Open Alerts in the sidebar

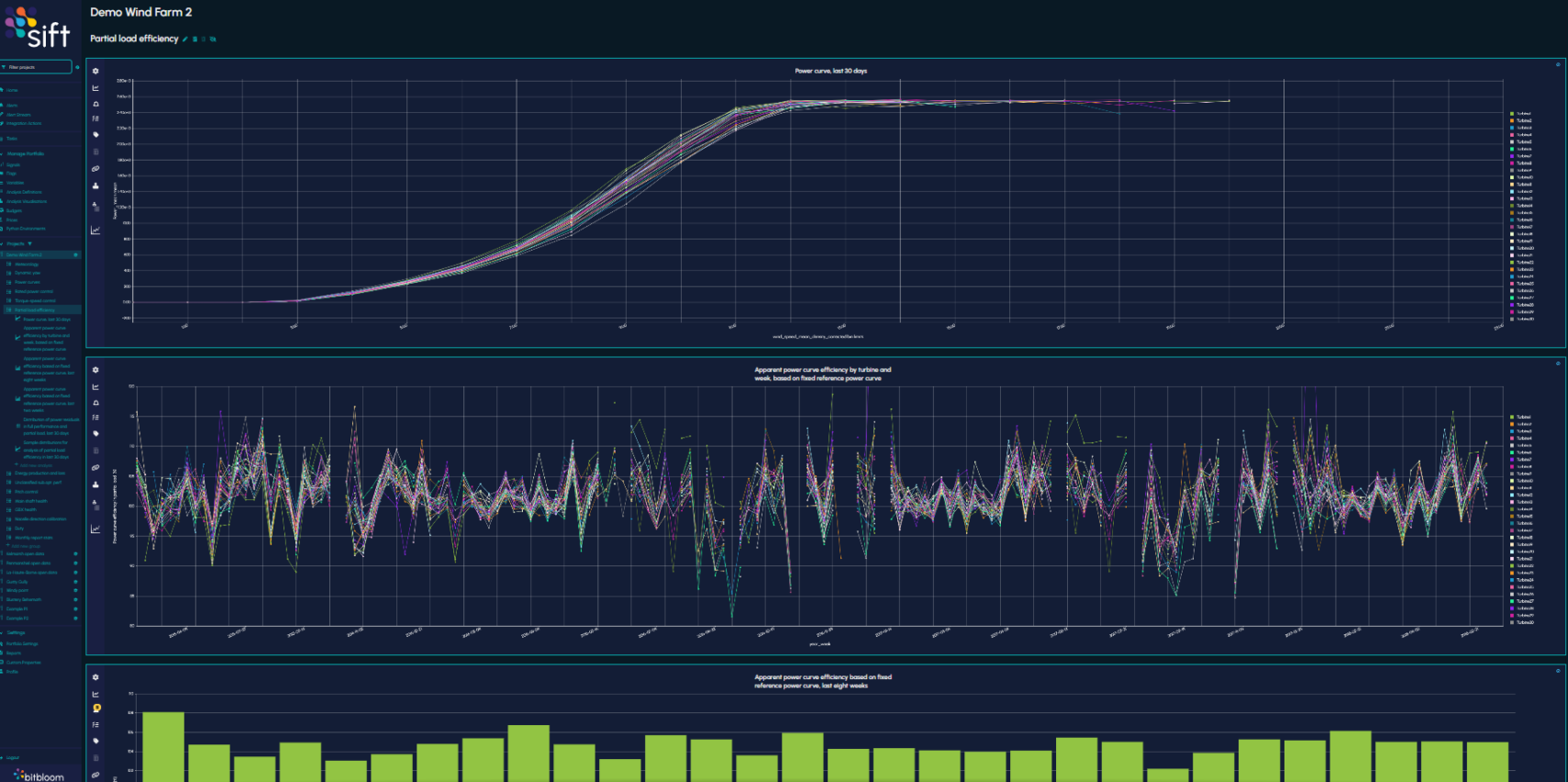(x=10, y=106)
